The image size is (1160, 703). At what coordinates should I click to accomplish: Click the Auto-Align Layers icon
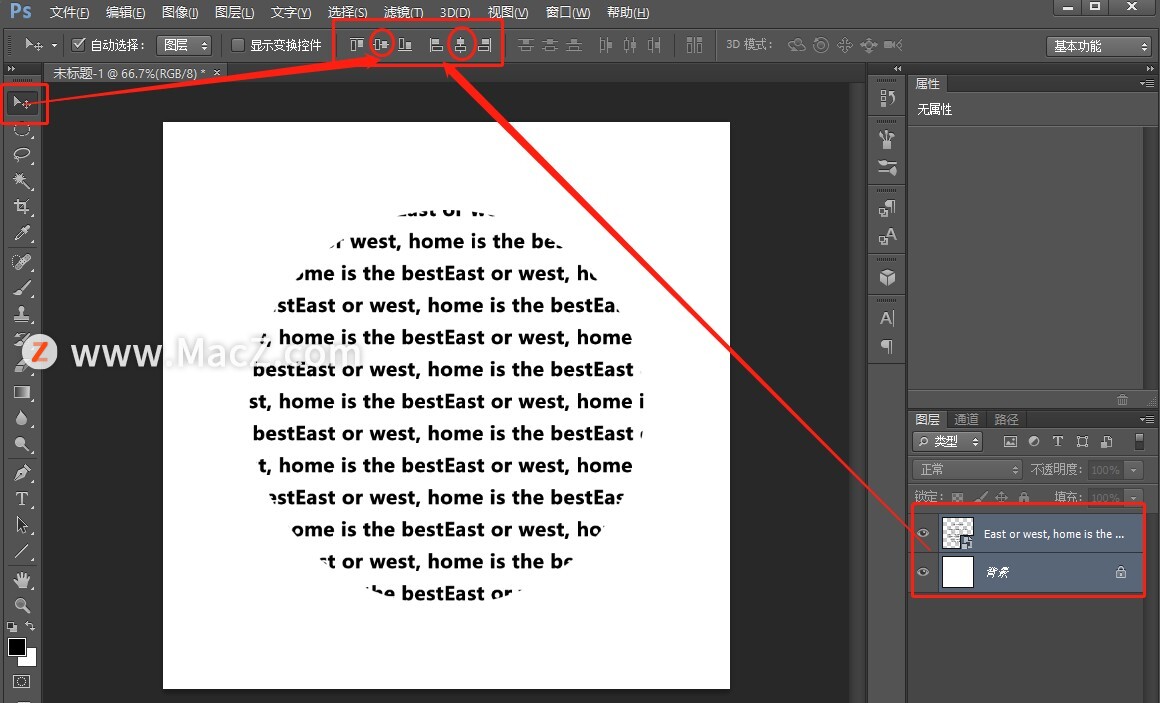(x=694, y=45)
